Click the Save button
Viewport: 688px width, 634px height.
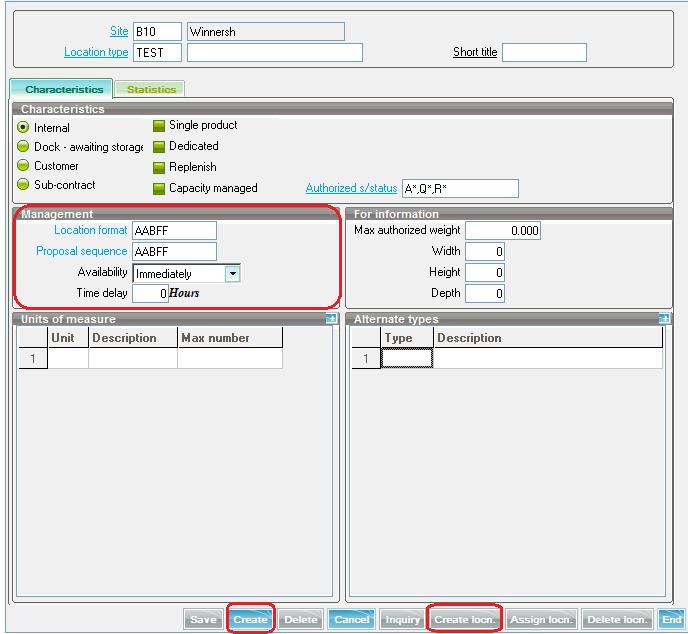coord(204,619)
